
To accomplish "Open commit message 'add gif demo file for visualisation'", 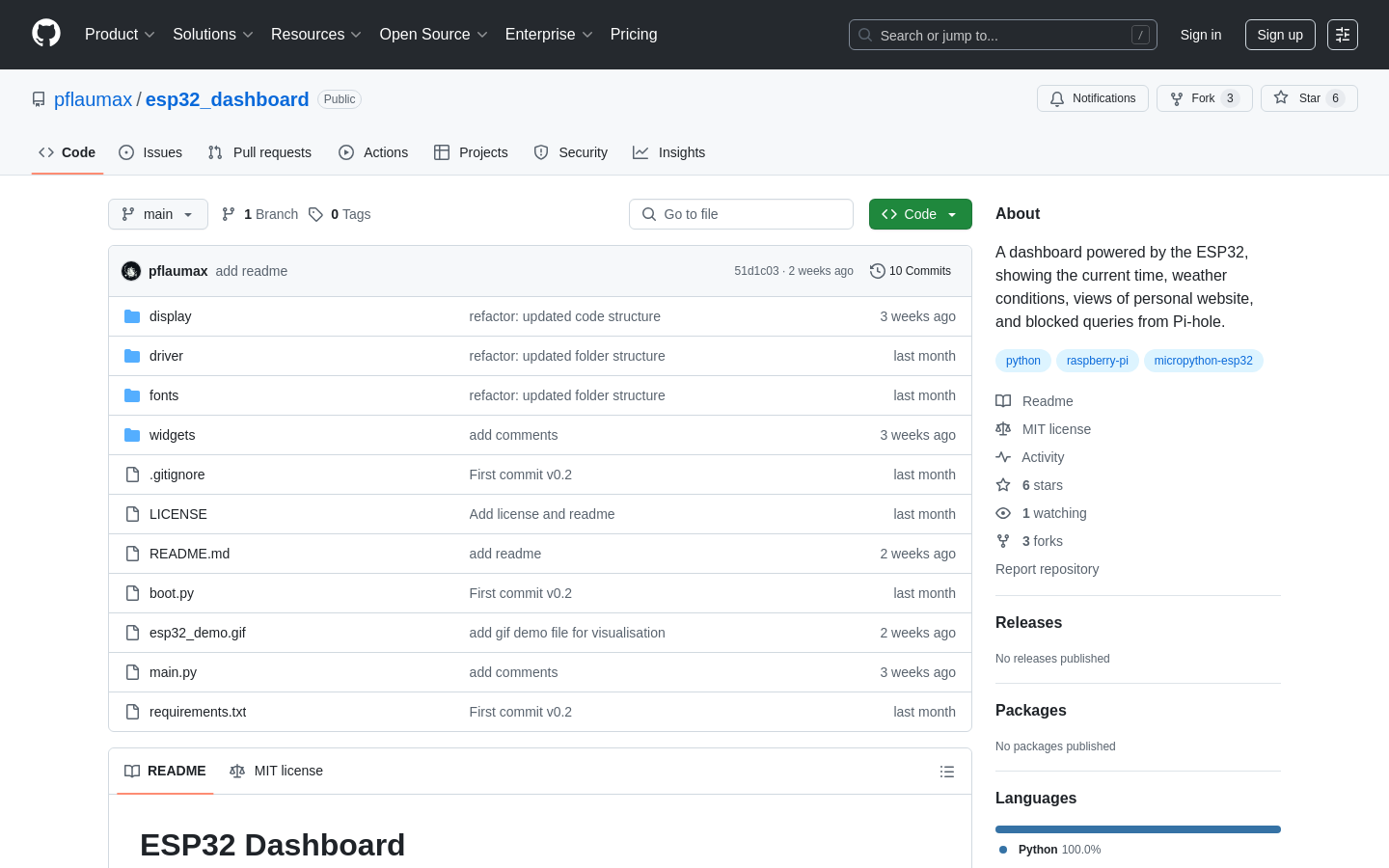I will [567, 633].
